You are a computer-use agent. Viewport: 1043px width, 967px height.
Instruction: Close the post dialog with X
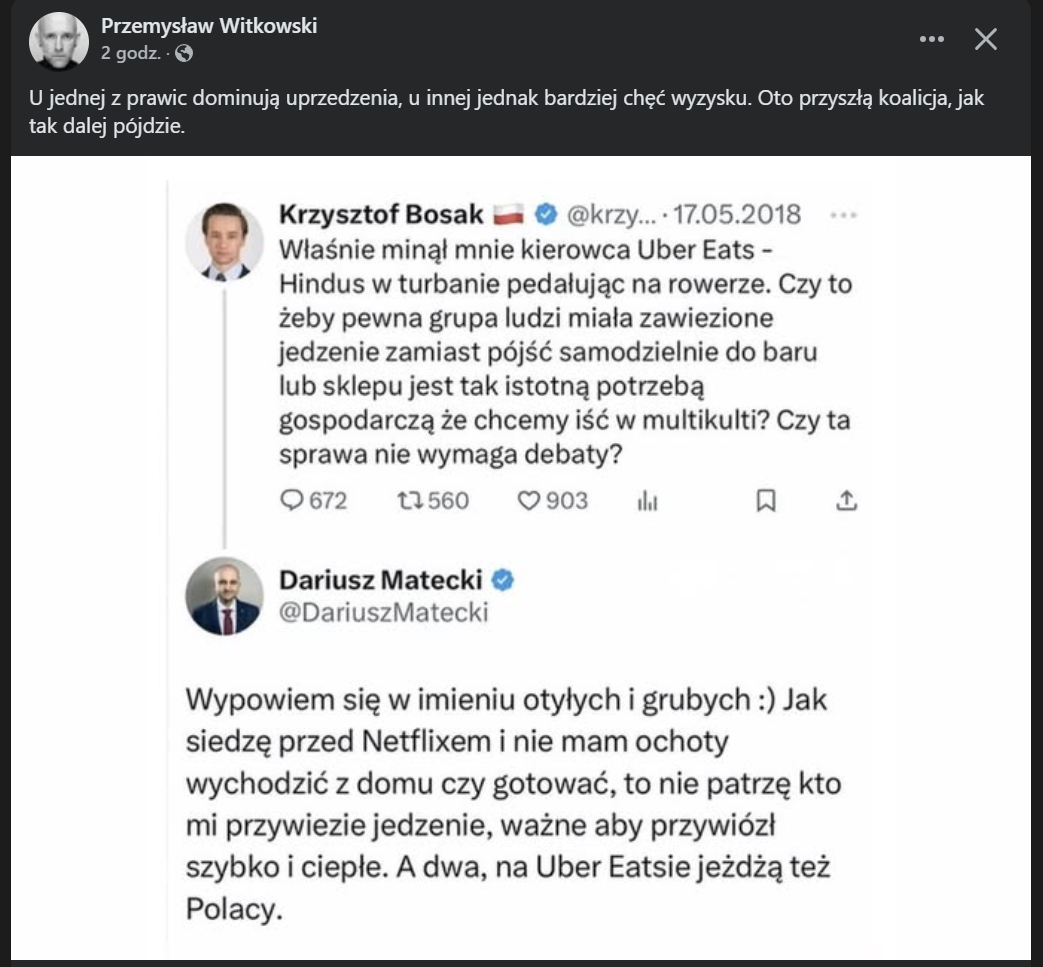coord(986,39)
